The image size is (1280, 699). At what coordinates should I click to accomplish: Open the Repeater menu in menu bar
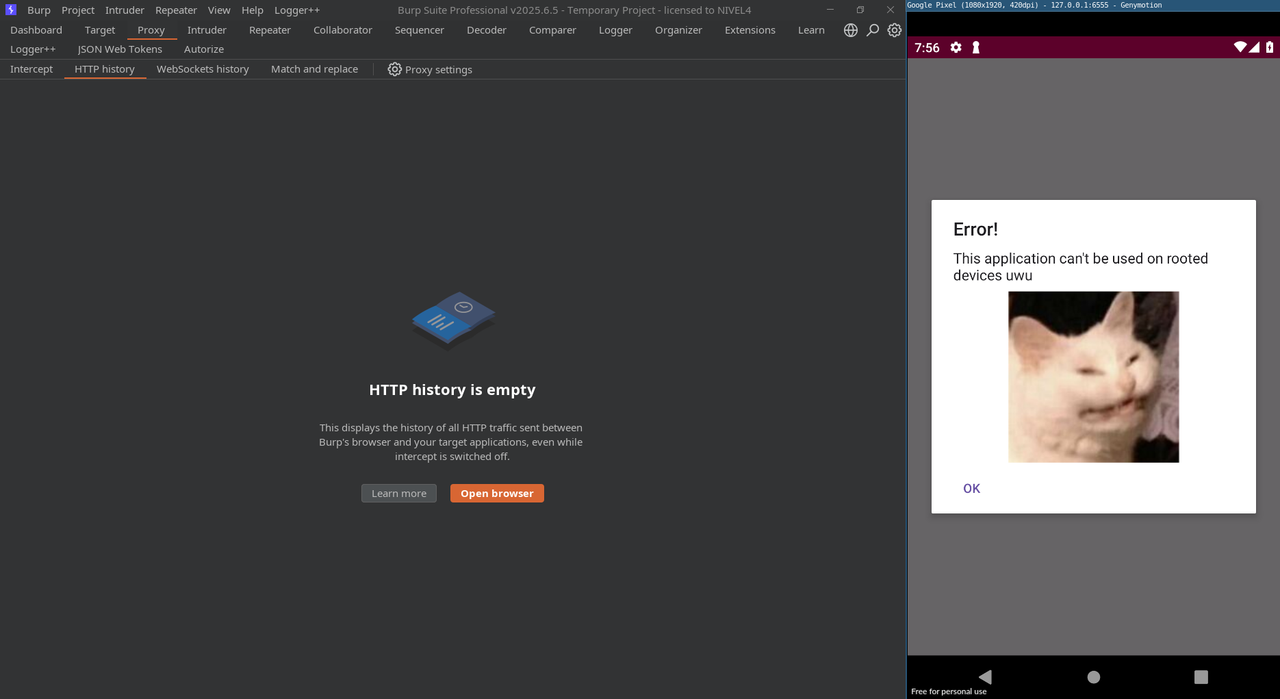click(x=176, y=10)
